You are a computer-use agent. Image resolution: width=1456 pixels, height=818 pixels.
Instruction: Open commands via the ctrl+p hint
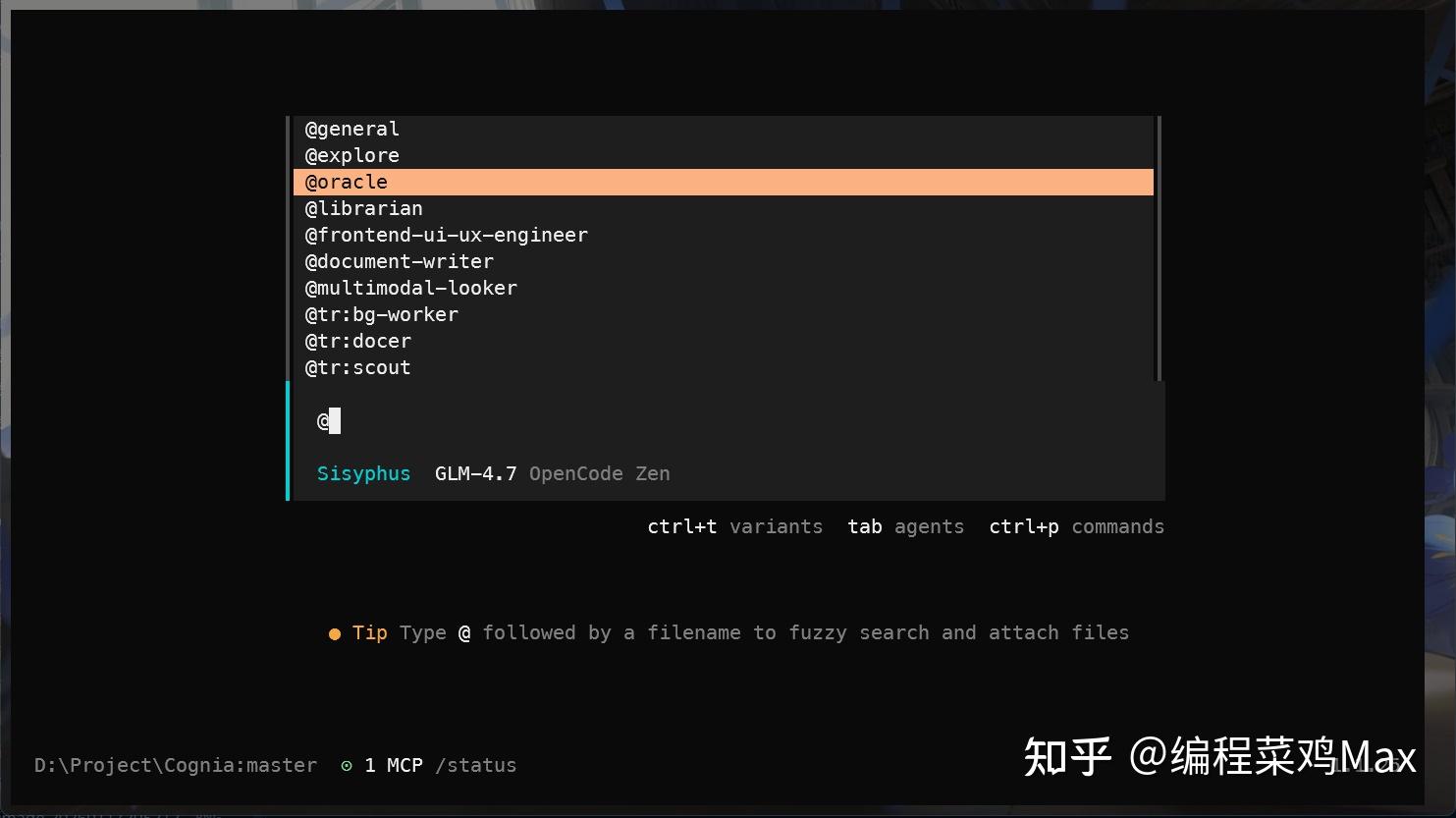click(x=1076, y=526)
